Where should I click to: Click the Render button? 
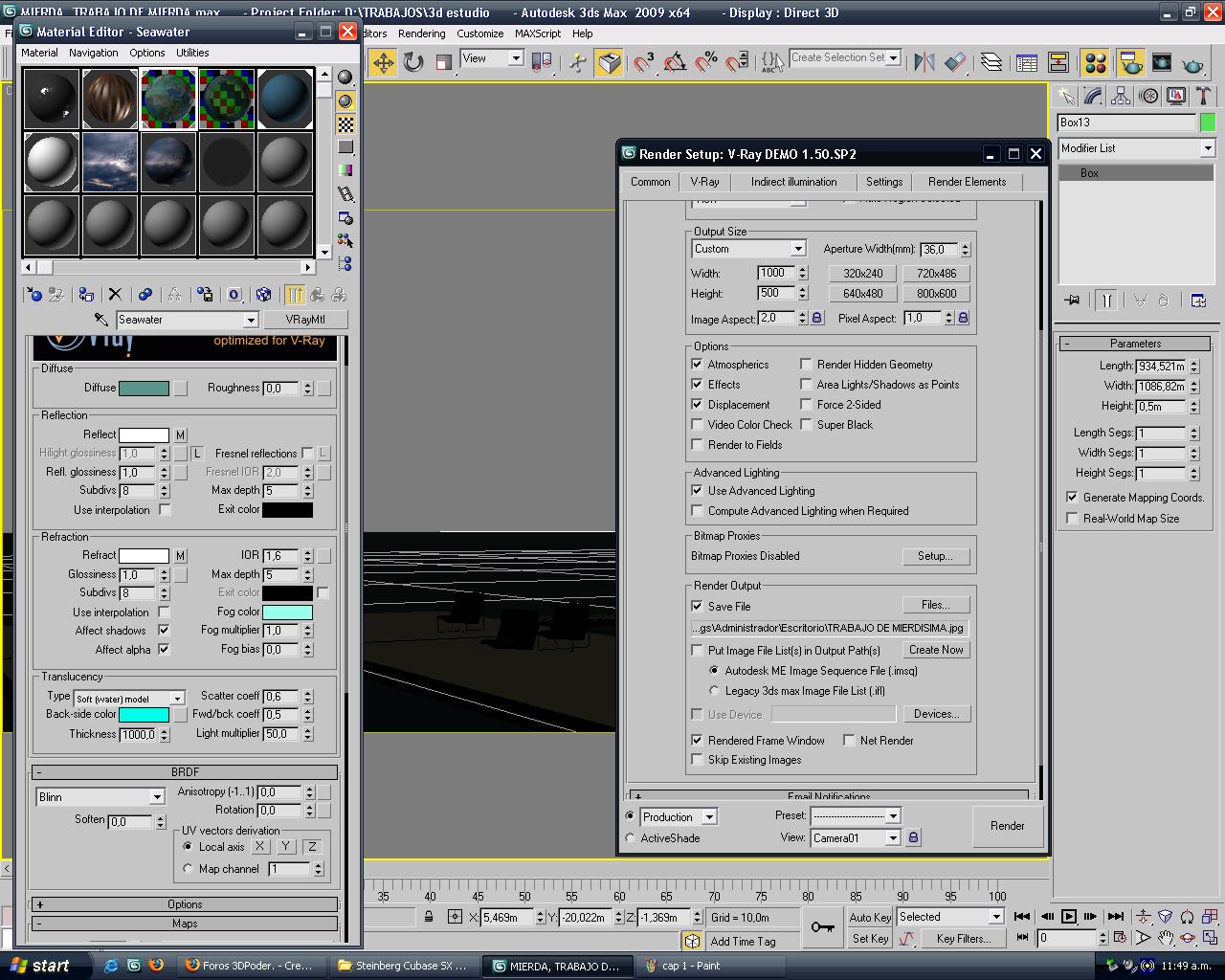click(1007, 826)
